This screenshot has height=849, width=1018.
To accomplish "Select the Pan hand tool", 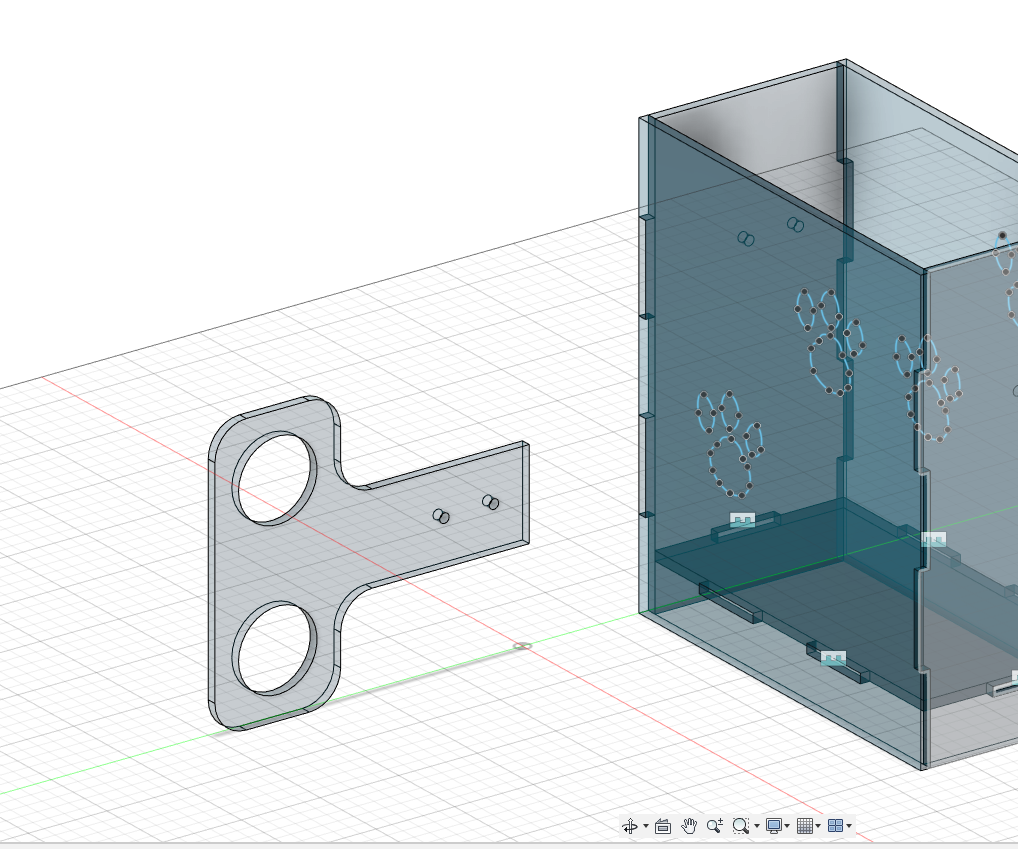I will tap(689, 826).
